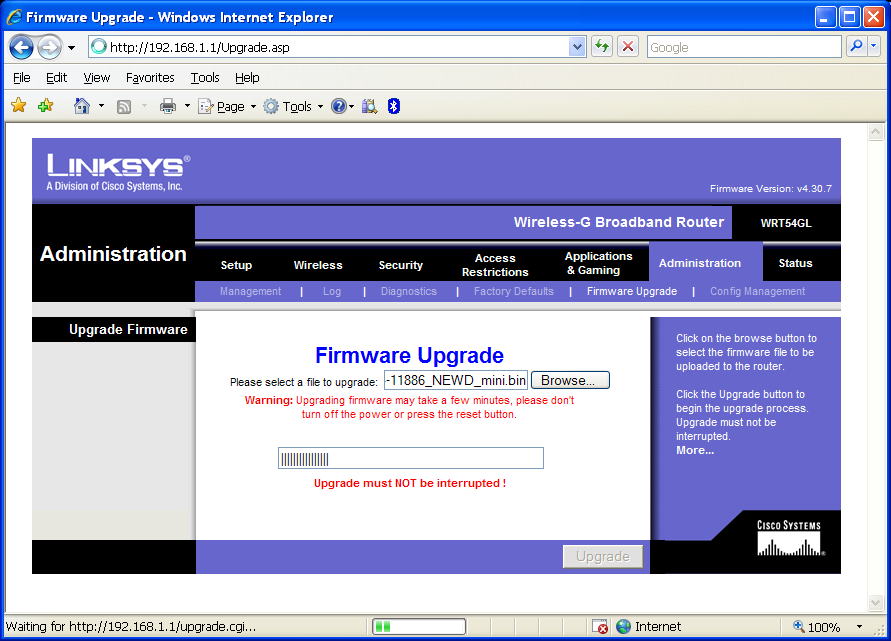Go forward with the Forward arrow
891x641 pixels.
(x=49, y=47)
